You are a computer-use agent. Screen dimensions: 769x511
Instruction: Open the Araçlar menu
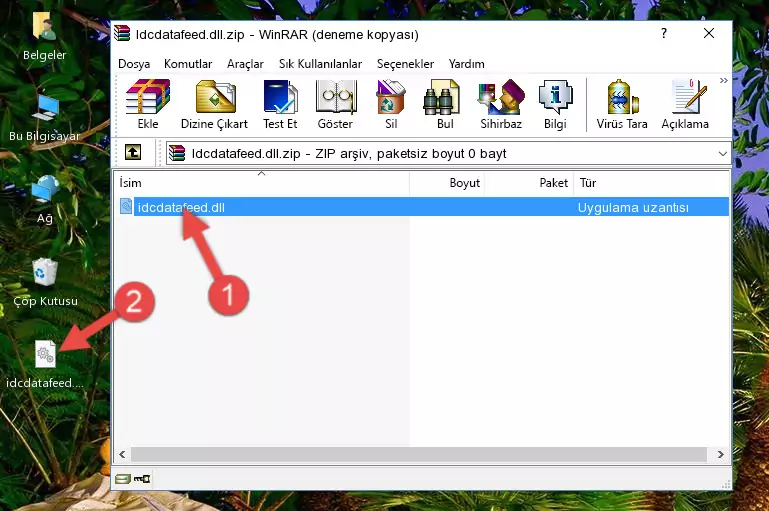pos(245,64)
